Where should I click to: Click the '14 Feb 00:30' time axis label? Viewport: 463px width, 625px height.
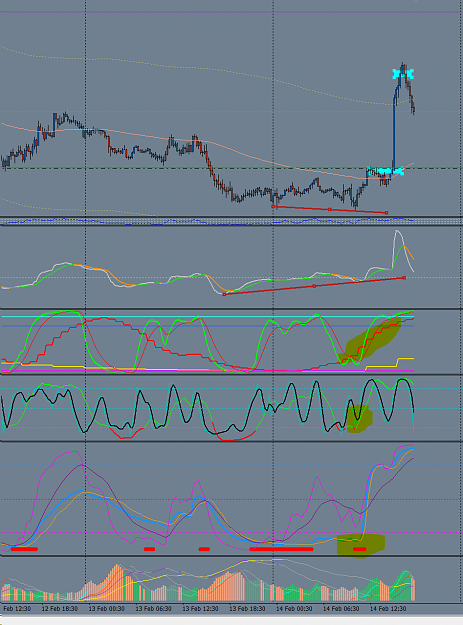pyautogui.click(x=294, y=609)
